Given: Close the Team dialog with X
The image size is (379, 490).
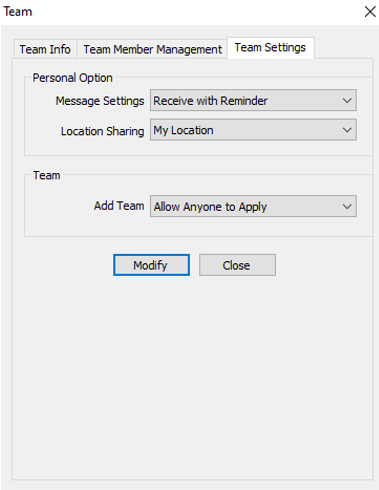Looking at the screenshot, I should point(370,12).
